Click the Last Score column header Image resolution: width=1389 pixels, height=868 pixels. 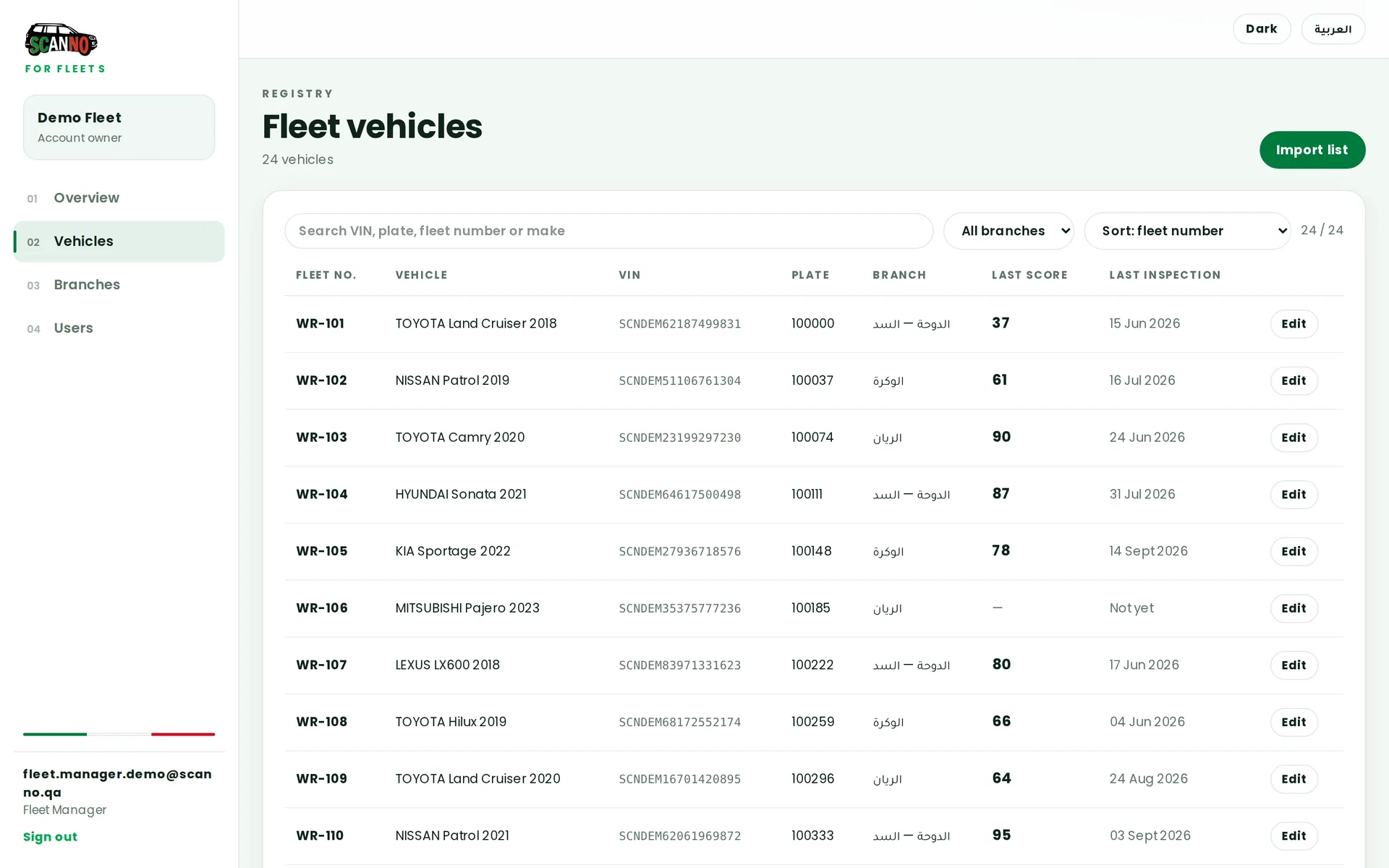point(1029,275)
